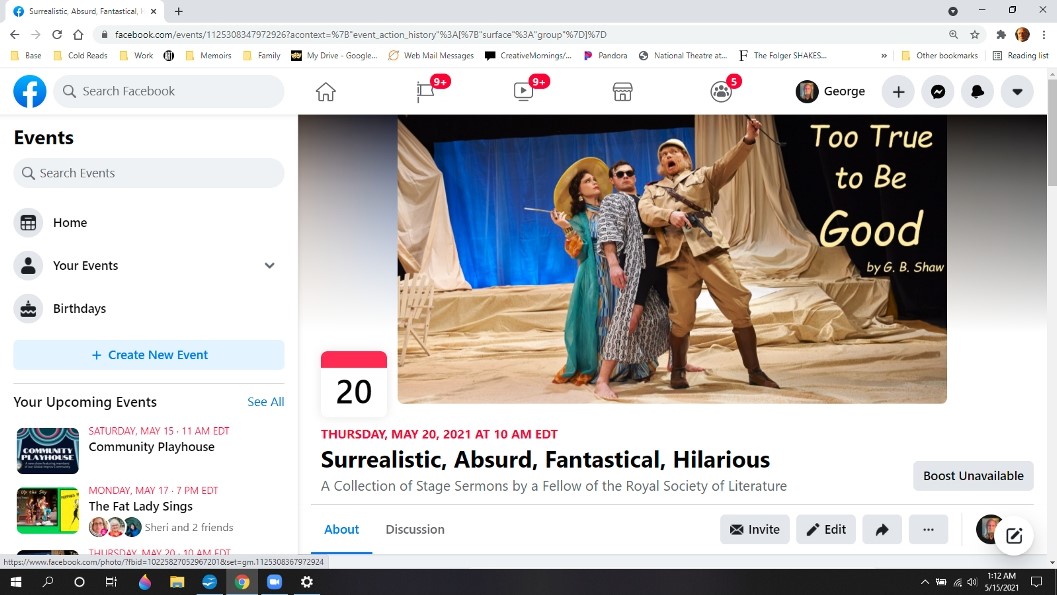Open the Watch video icon
Image resolution: width=1057 pixels, height=595 pixels.
523,92
